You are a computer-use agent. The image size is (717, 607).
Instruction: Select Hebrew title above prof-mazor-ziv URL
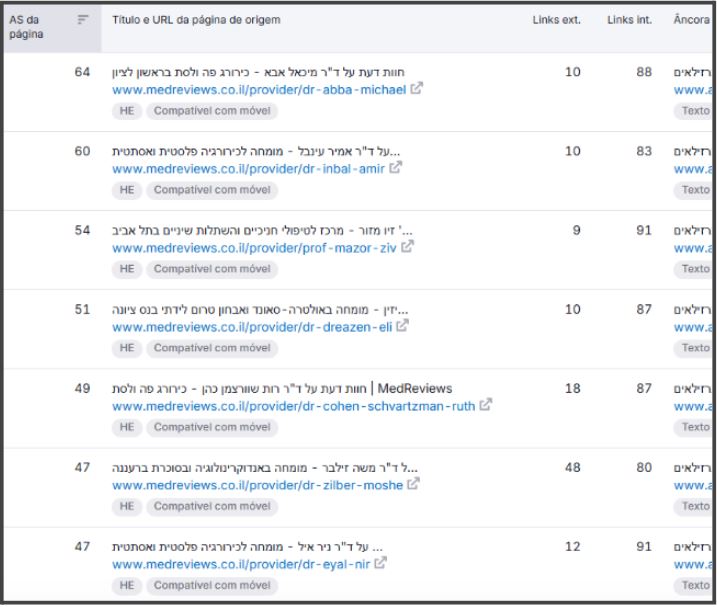(x=262, y=231)
